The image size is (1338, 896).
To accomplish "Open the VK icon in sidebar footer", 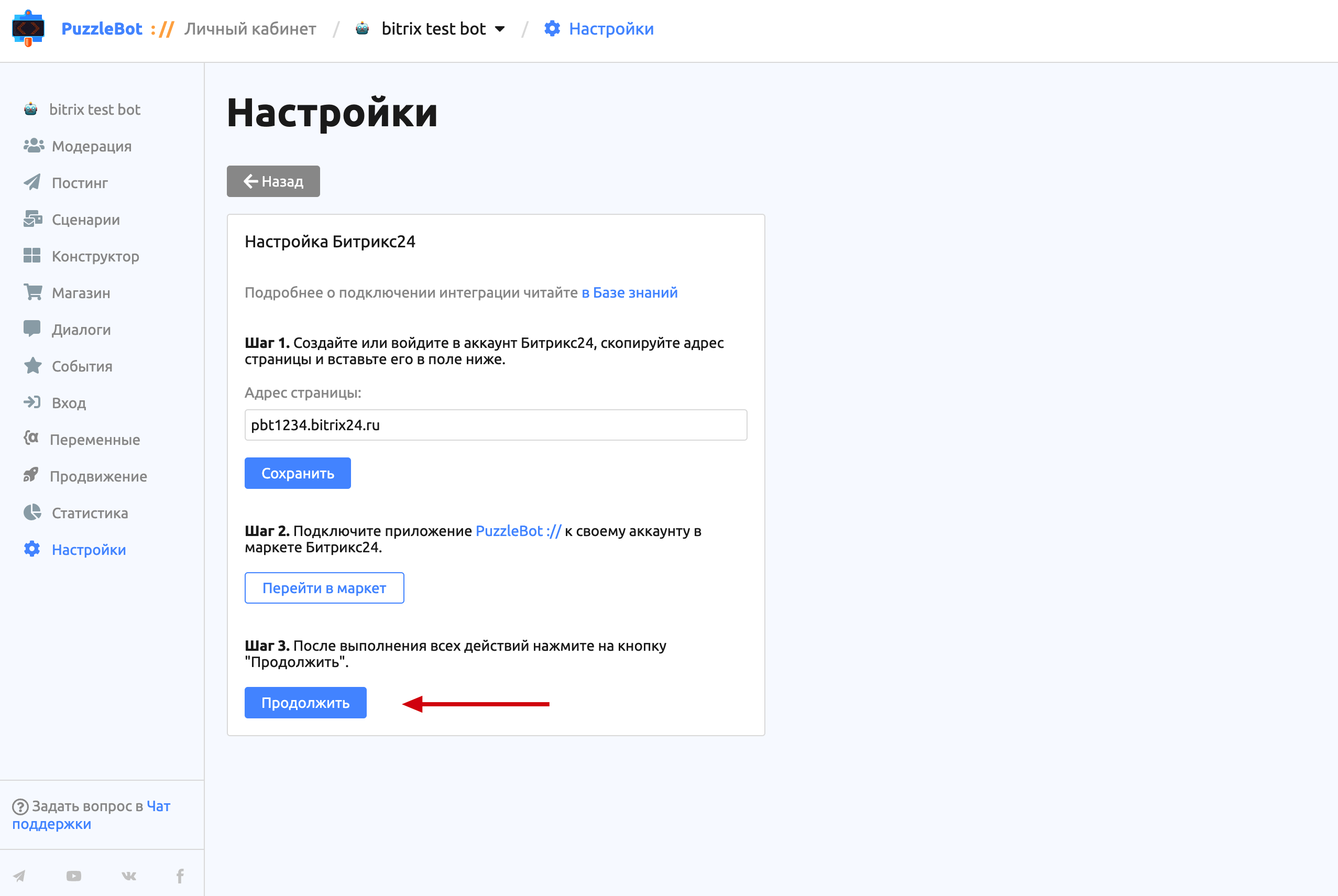I will coord(129,876).
